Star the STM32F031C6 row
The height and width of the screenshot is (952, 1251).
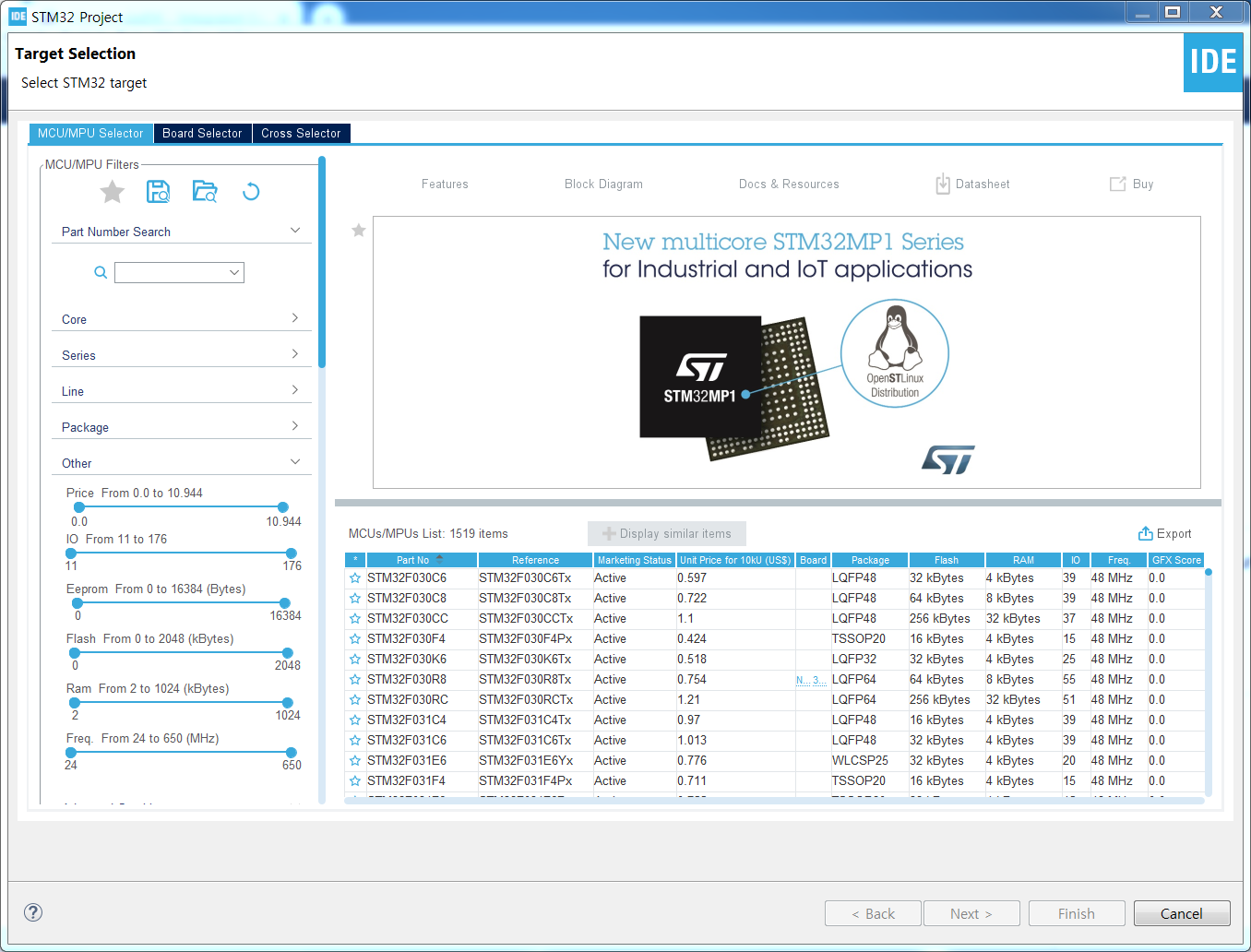[x=355, y=741]
